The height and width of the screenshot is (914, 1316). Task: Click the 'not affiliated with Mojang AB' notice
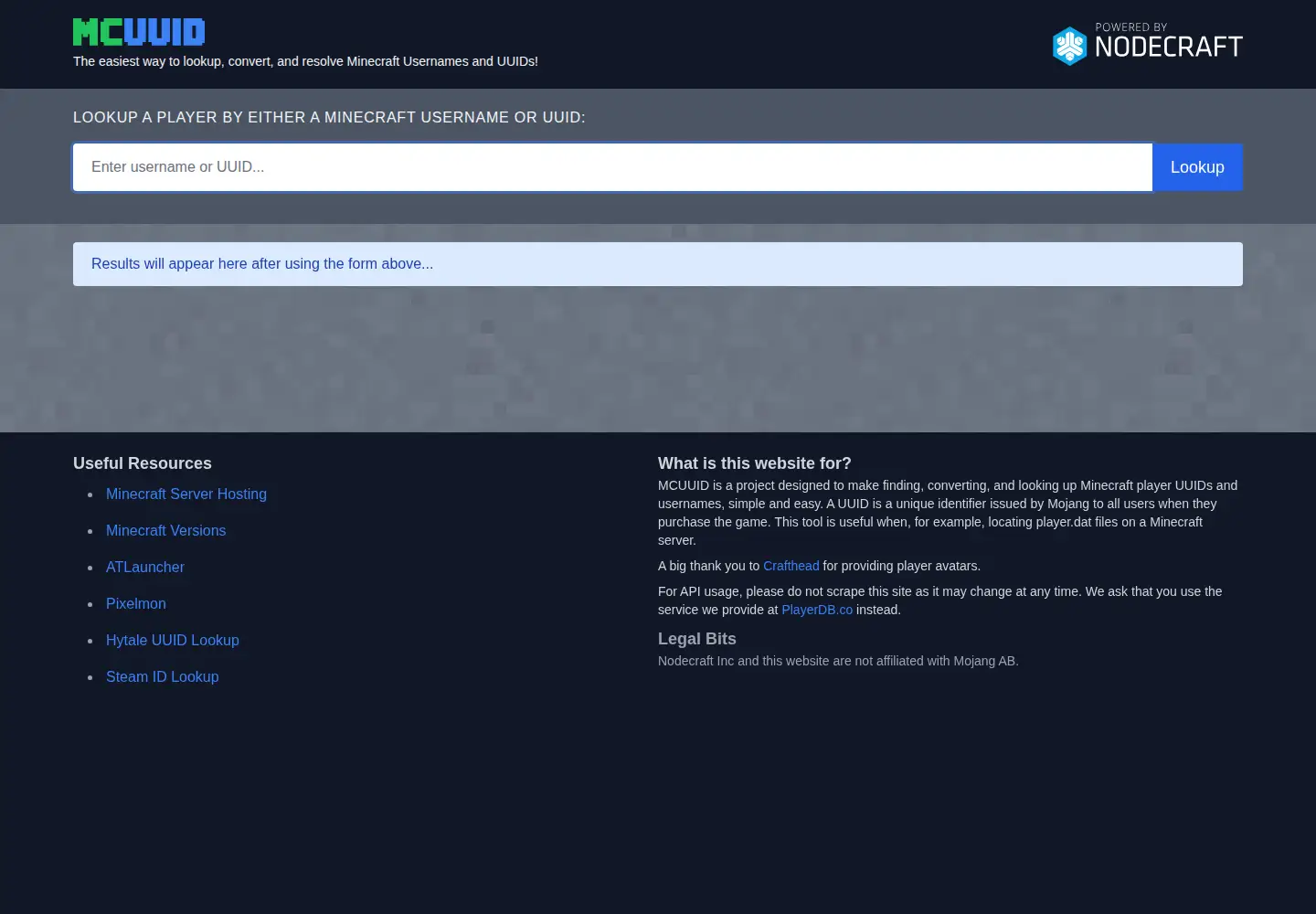tap(838, 661)
